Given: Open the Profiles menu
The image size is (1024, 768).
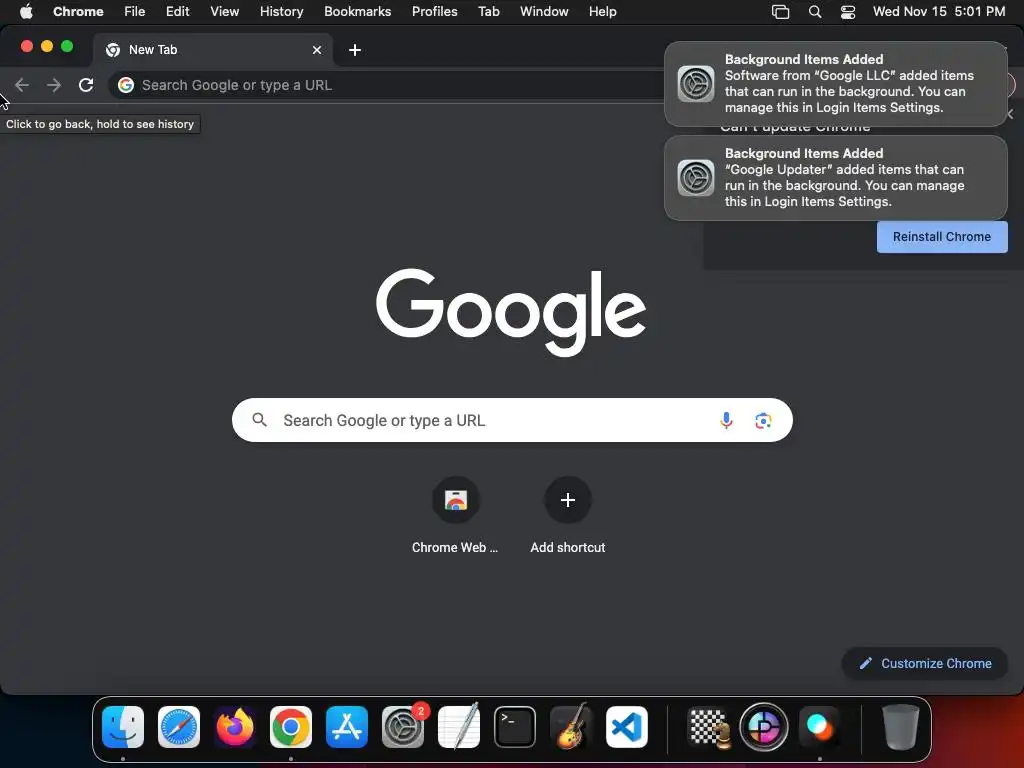Looking at the screenshot, I should click(435, 11).
